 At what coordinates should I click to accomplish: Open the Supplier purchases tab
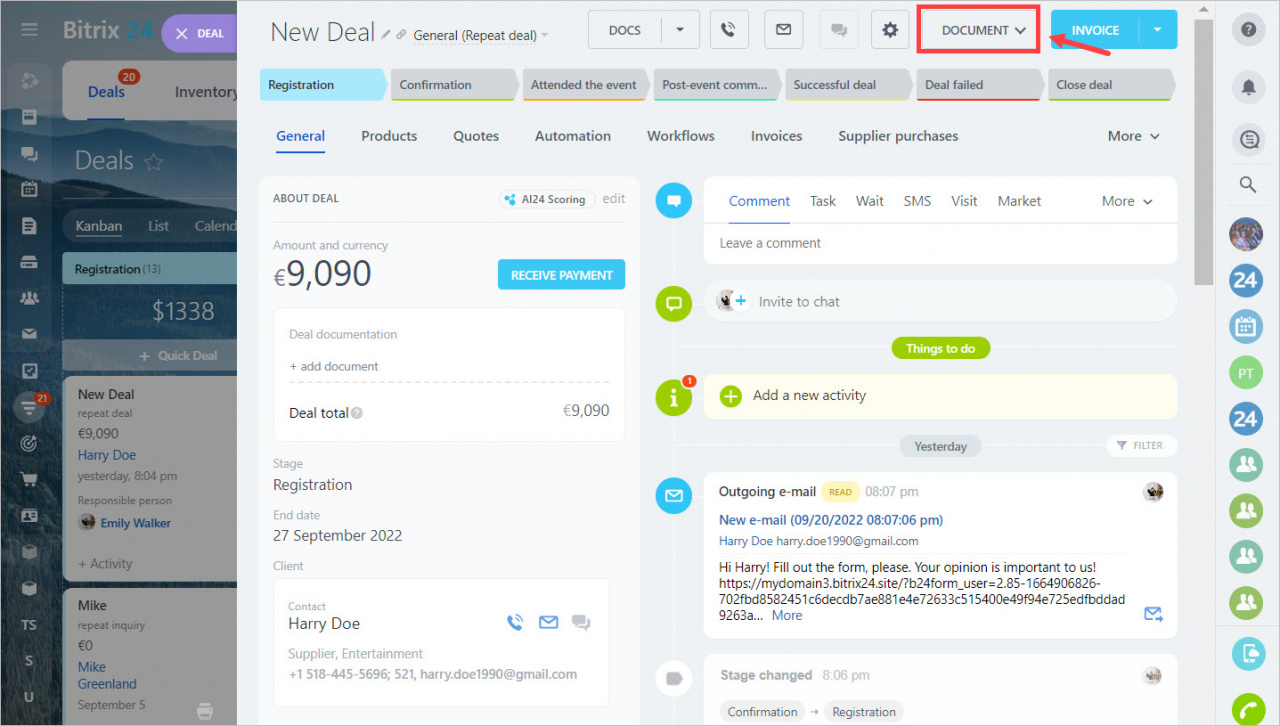(898, 136)
